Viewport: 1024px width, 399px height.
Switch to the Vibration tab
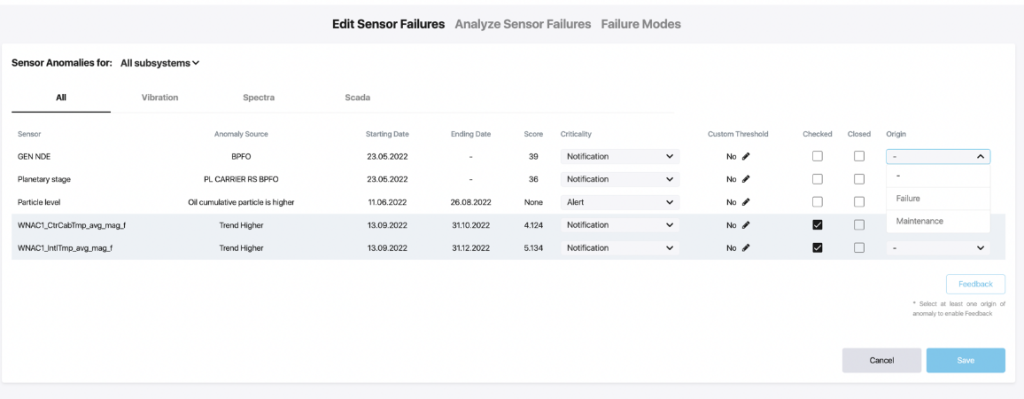pyautogui.click(x=160, y=97)
